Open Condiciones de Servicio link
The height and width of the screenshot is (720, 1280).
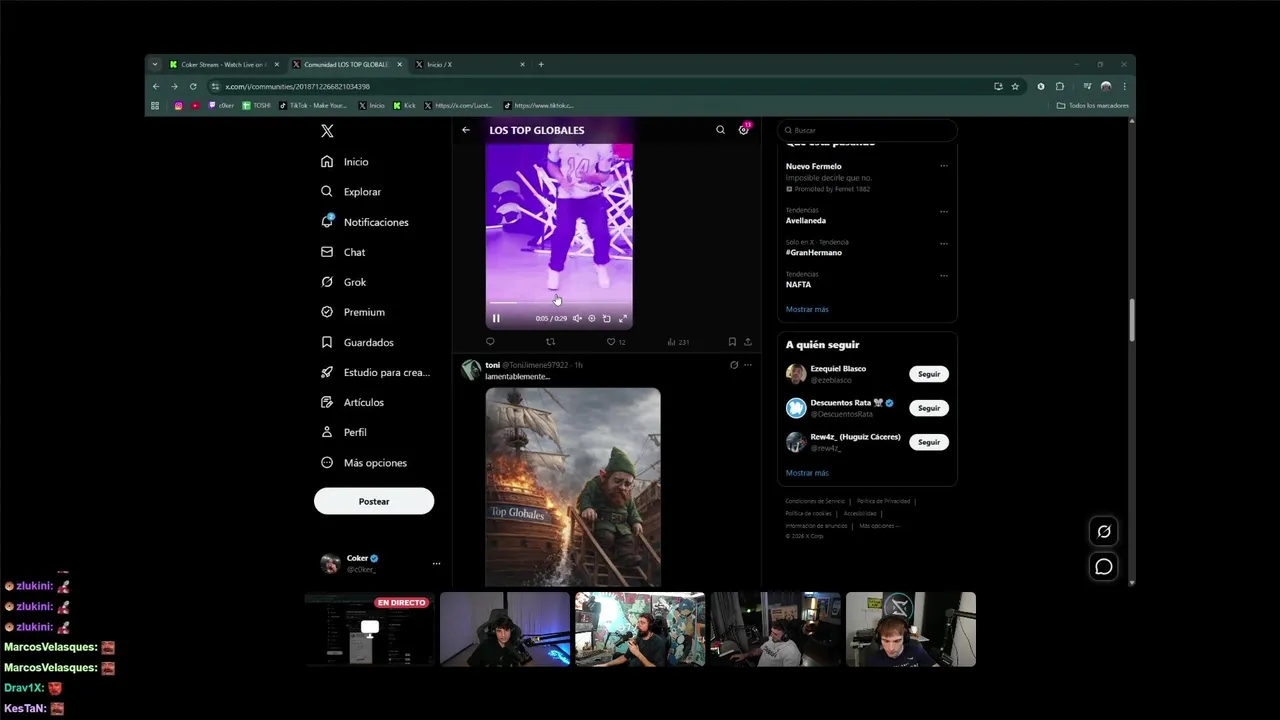815,501
